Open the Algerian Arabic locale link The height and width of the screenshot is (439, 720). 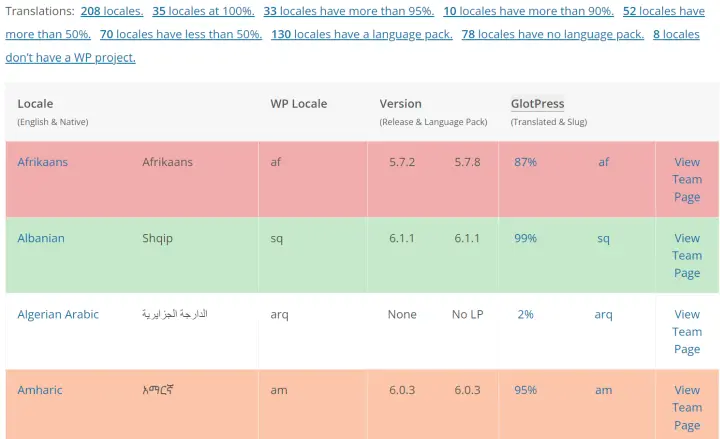tap(58, 315)
